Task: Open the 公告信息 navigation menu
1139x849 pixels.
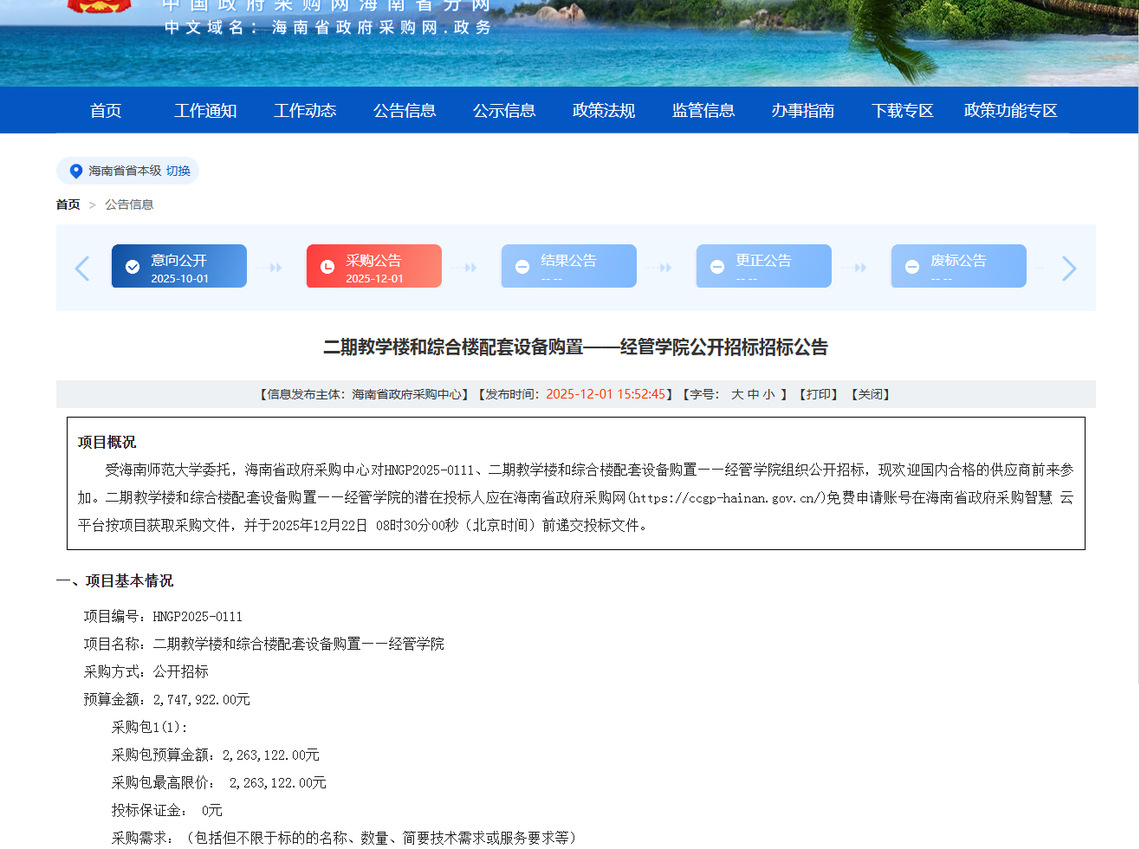Action: coord(405,111)
